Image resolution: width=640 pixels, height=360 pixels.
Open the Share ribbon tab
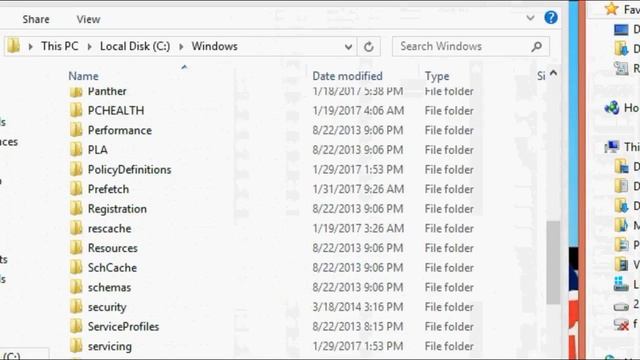pos(36,19)
